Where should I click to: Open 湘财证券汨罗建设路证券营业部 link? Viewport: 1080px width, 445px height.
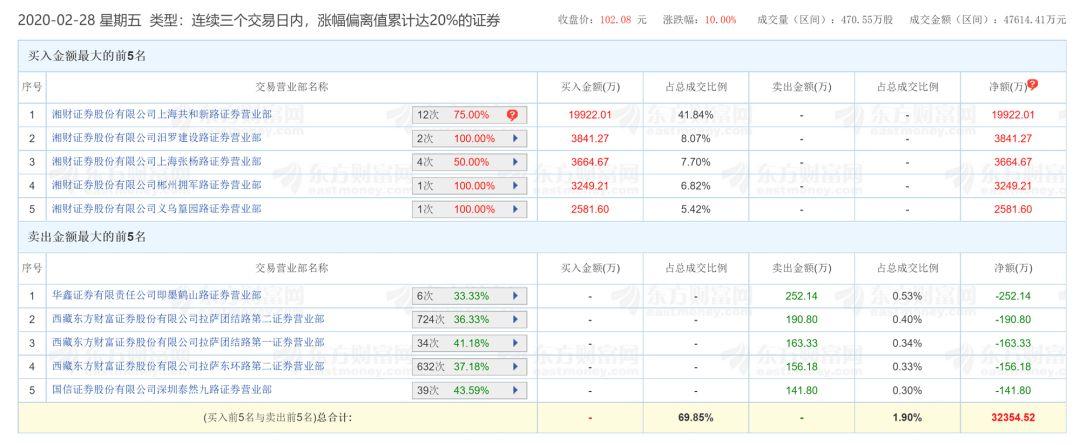pos(156,138)
